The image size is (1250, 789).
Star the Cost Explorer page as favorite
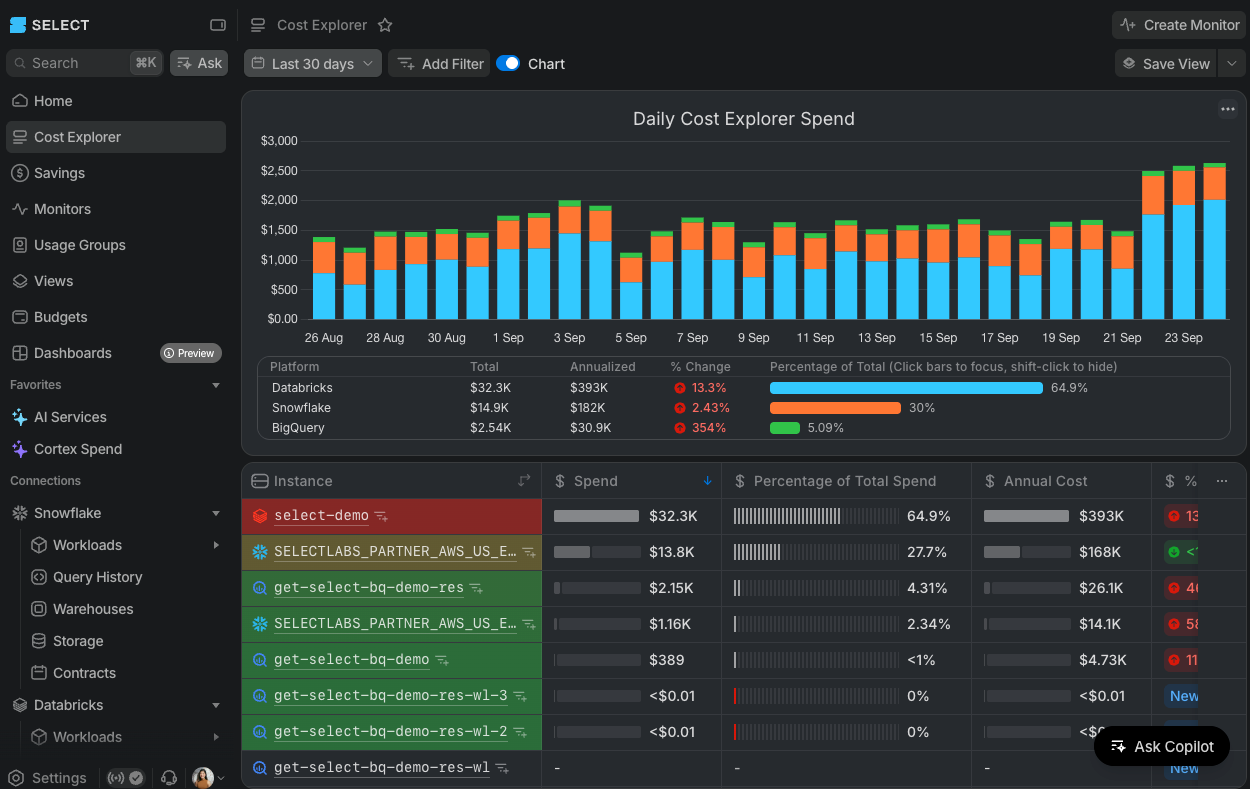pyautogui.click(x=385, y=25)
